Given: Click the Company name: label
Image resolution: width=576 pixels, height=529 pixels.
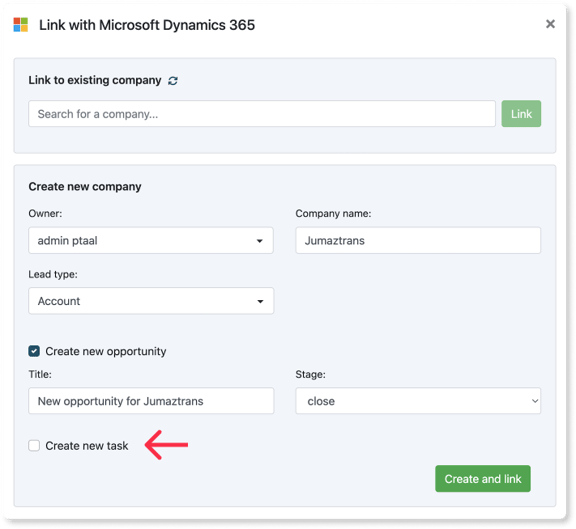Looking at the screenshot, I should tap(333, 213).
